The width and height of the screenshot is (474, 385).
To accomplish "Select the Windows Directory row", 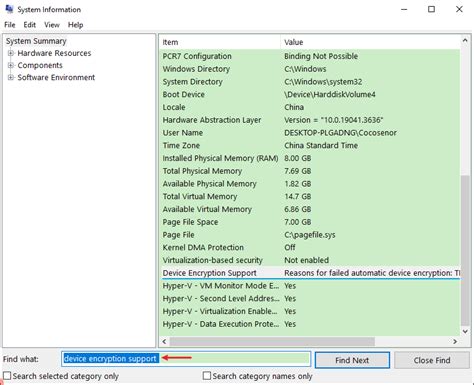I will click(x=310, y=69).
